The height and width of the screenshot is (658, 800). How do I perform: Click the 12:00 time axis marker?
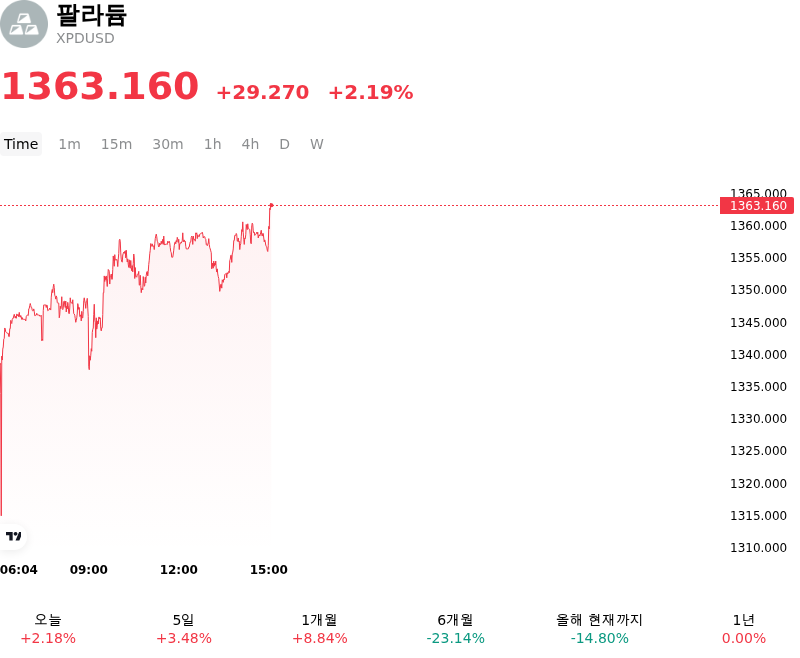(x=179, y=569)
